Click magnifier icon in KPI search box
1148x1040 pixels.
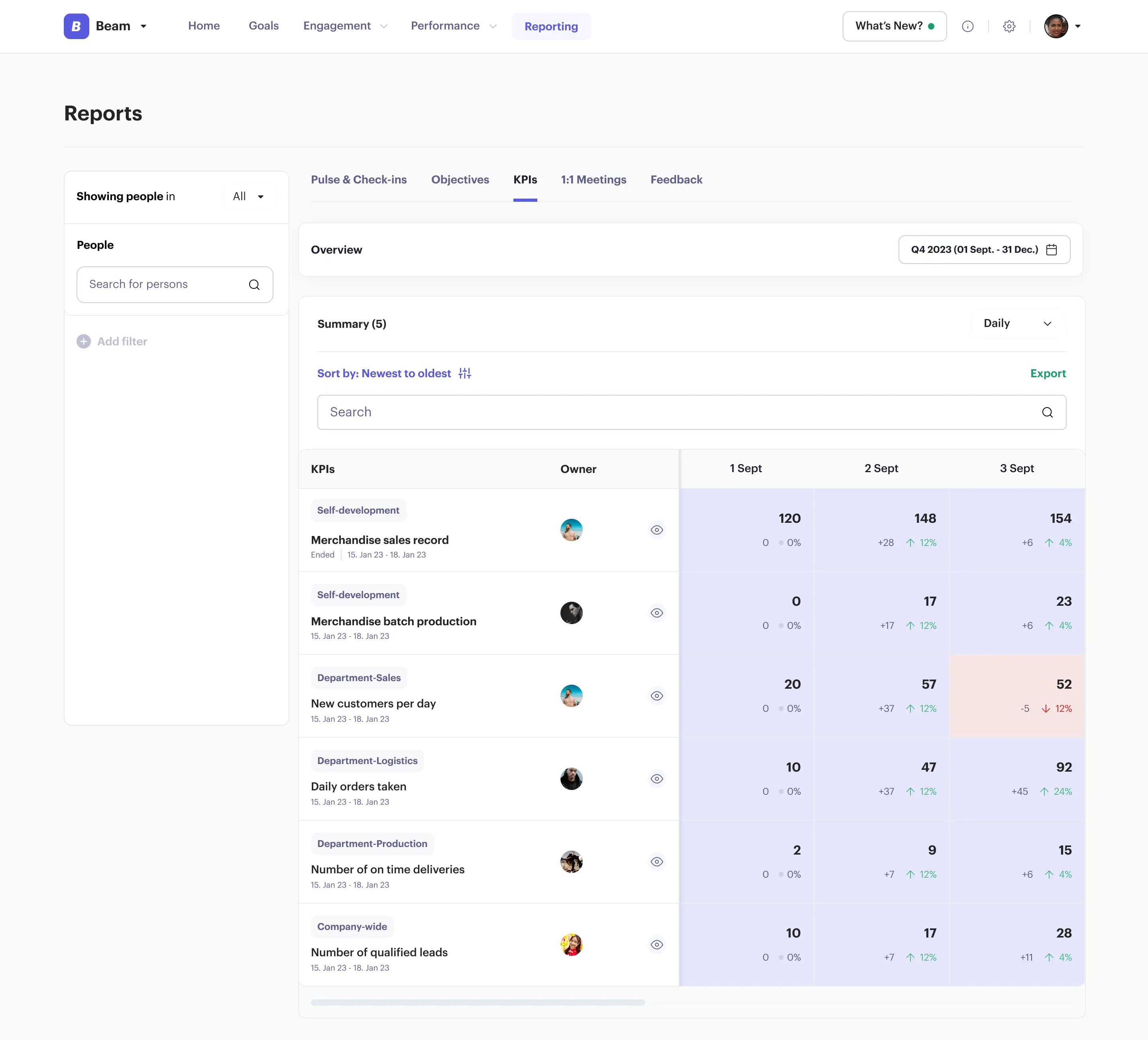coord(1047,412)
